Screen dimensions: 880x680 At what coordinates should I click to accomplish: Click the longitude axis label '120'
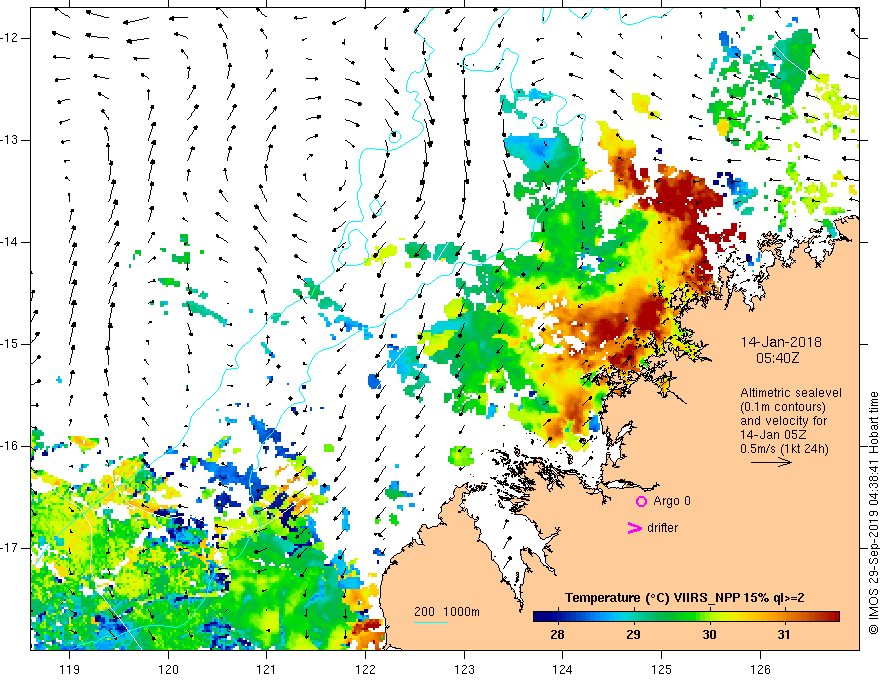click(x=168, y=669)
